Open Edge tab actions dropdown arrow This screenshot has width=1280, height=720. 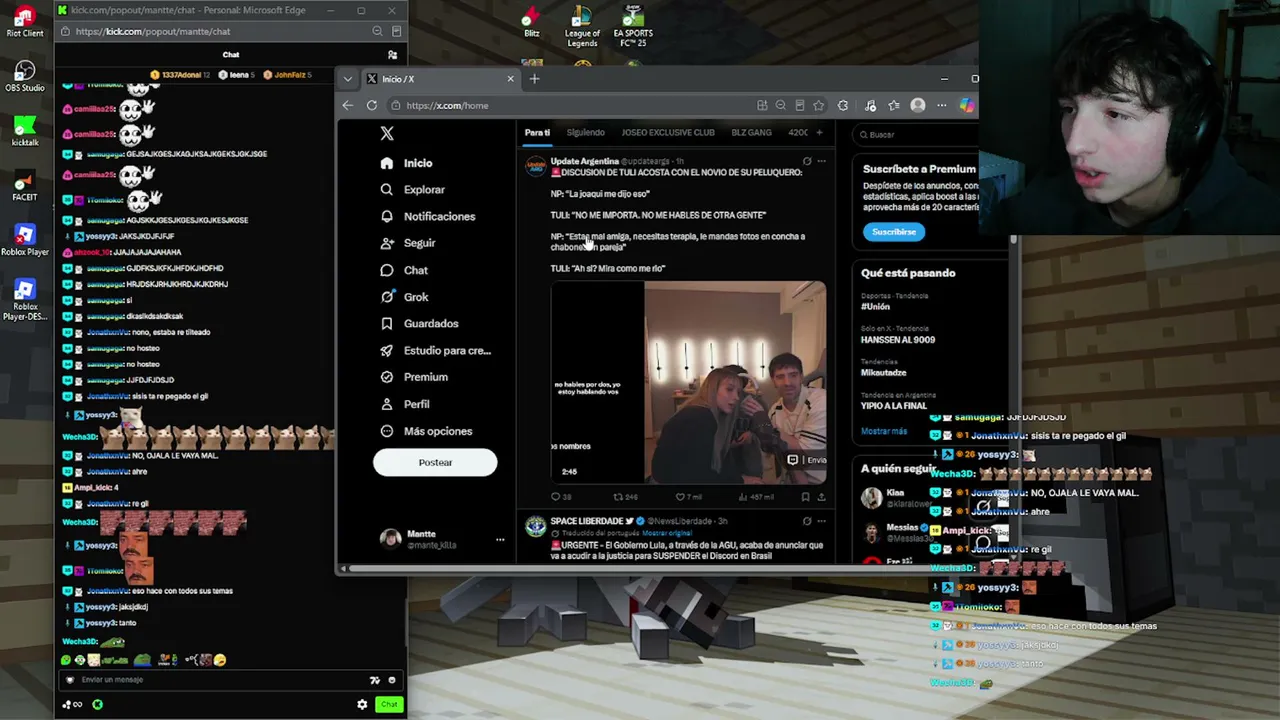347,79
